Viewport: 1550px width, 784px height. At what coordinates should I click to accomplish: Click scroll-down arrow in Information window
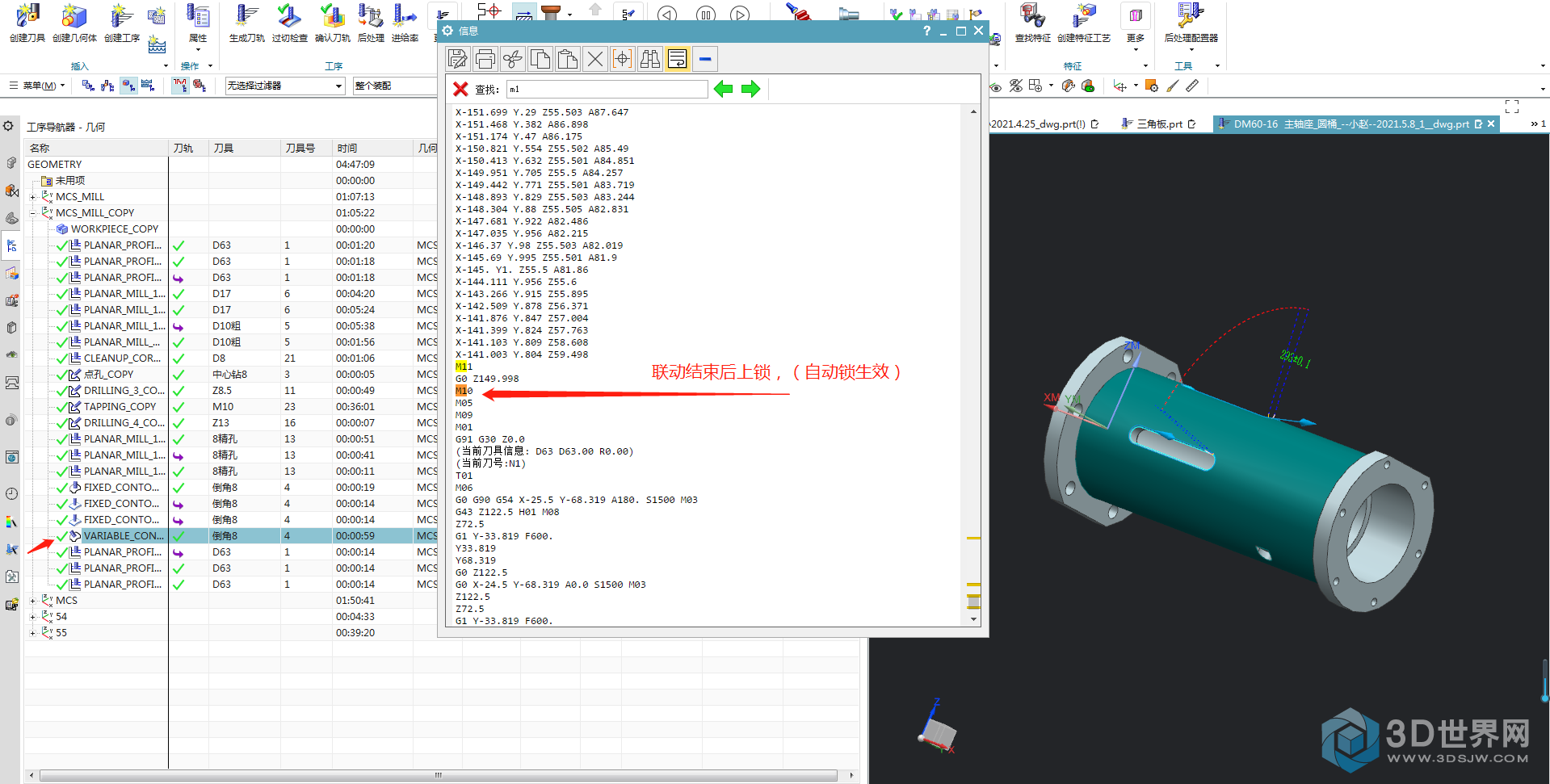(x=973, y=619)
